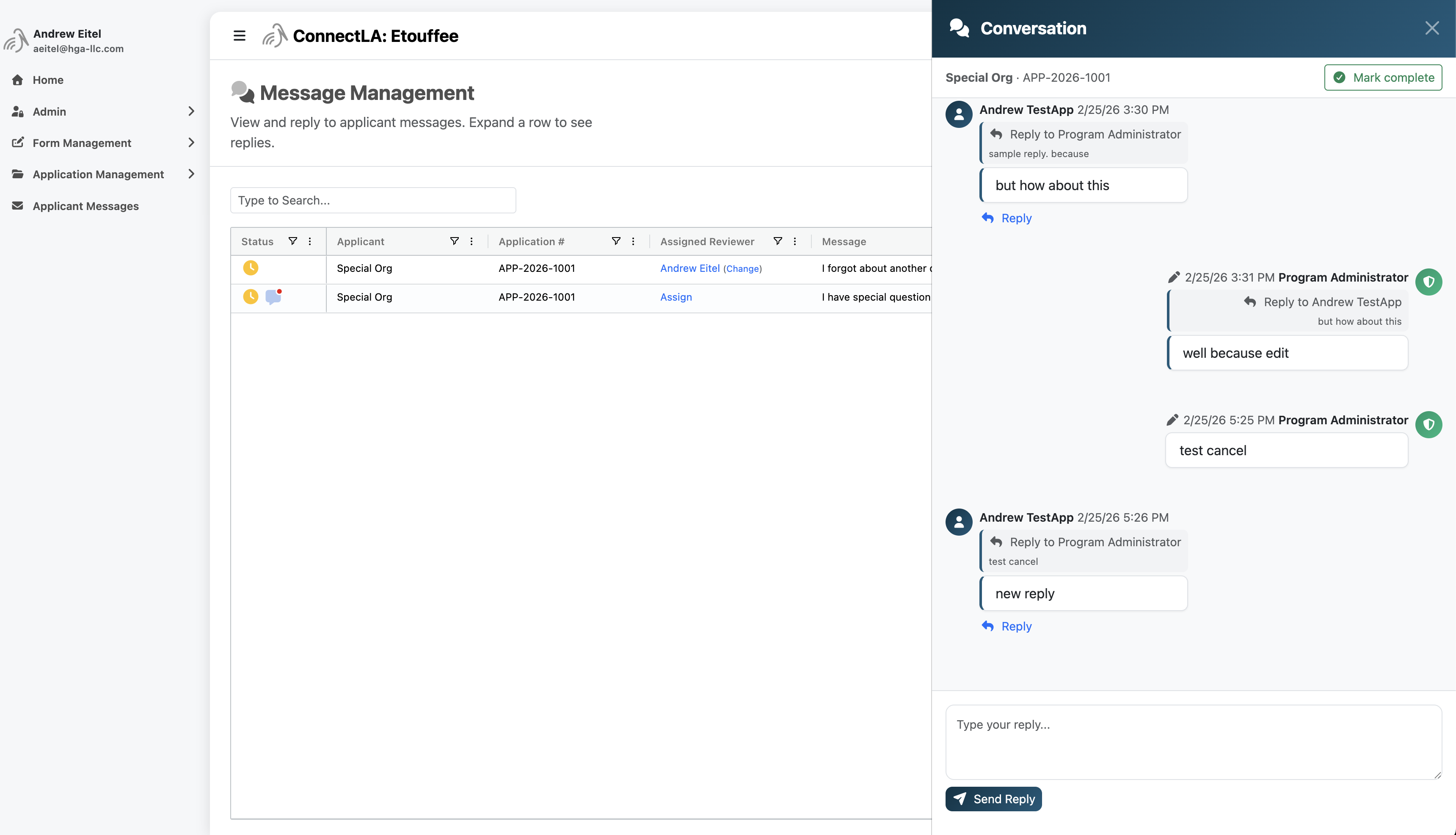The height and width of the screenshot is (835, 1456).
Task: Click the filter funnel on Status column
Action: click(293, 241)
